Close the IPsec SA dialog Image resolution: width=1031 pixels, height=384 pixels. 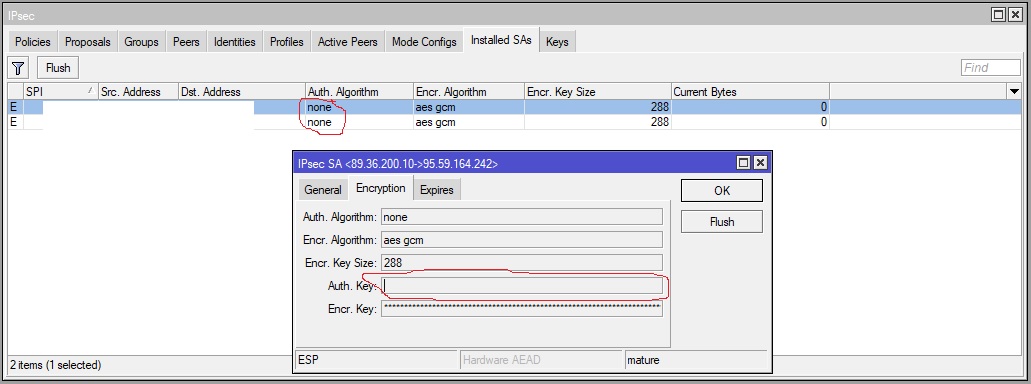point(760,163)
